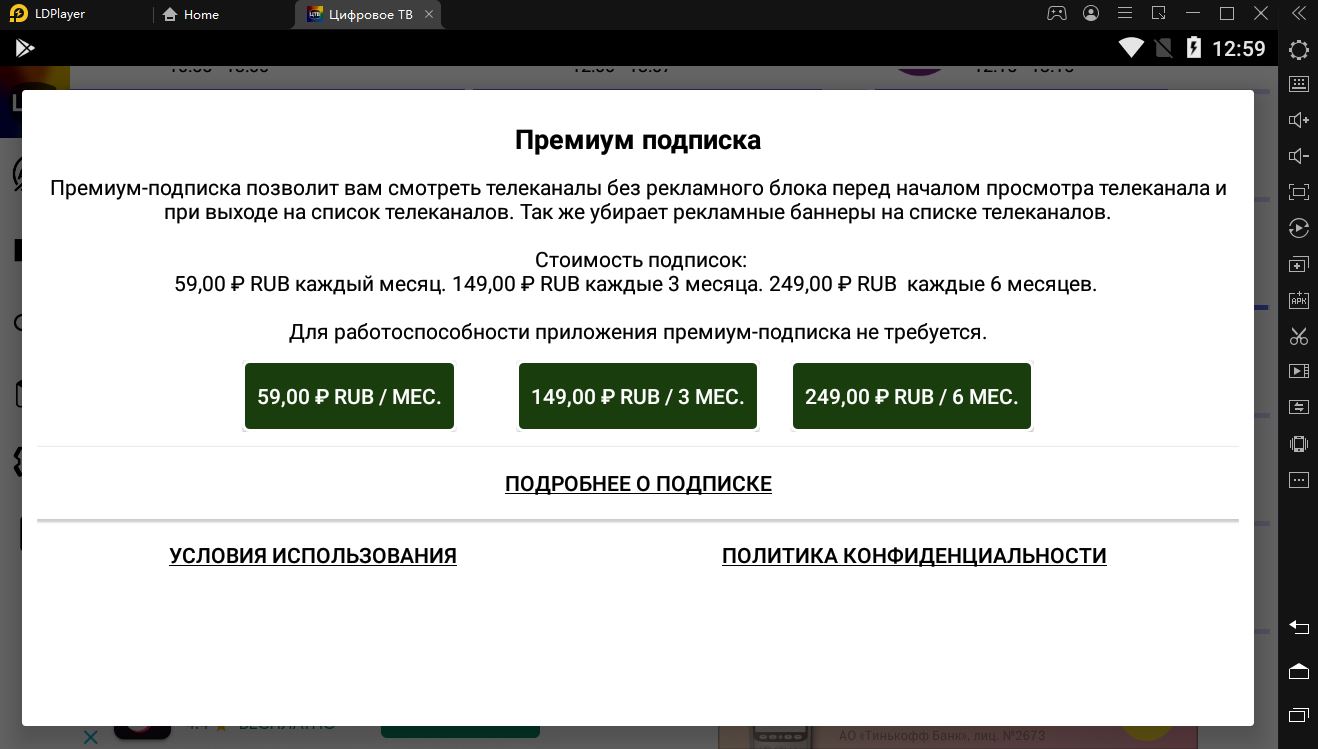
Task: Open the multi-instance add icon
Action: (x=1298, y=264)
